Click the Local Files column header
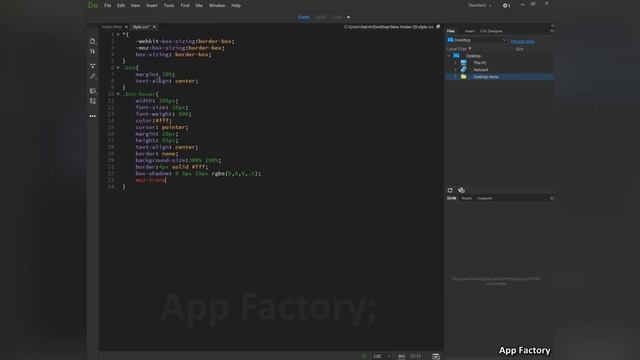Screen dimensions: 640x360 tap(459, 49)
